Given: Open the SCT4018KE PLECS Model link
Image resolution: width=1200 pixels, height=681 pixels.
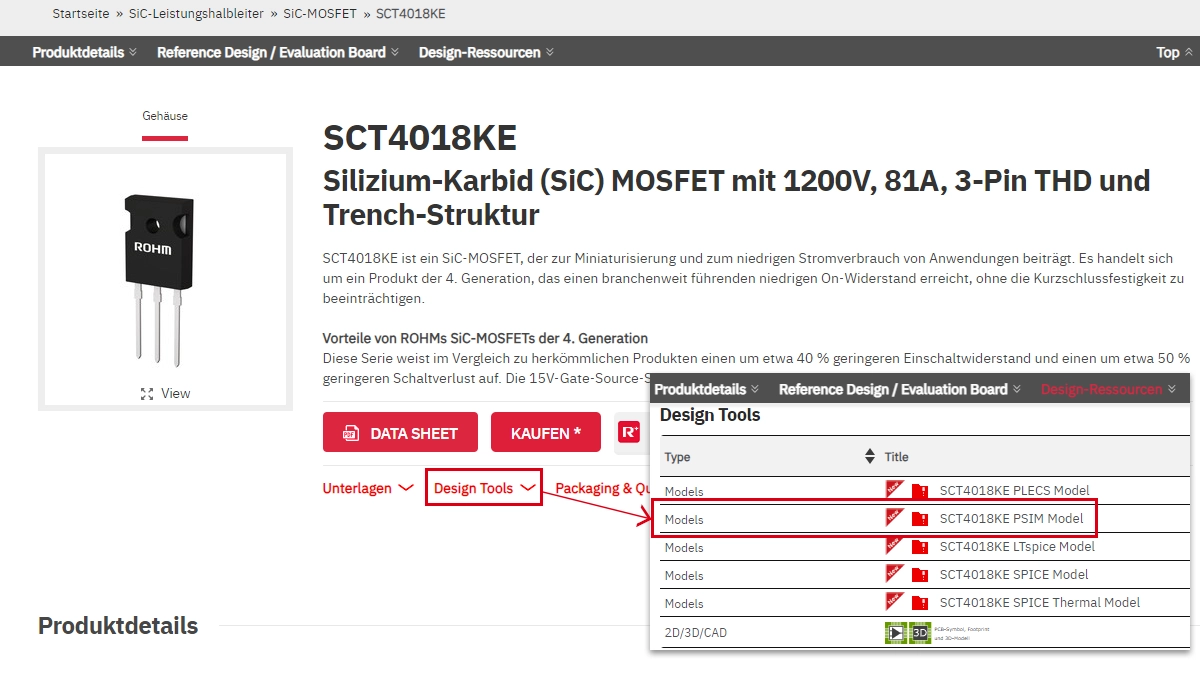Looking at the screenshot, I should (1015, 491).
